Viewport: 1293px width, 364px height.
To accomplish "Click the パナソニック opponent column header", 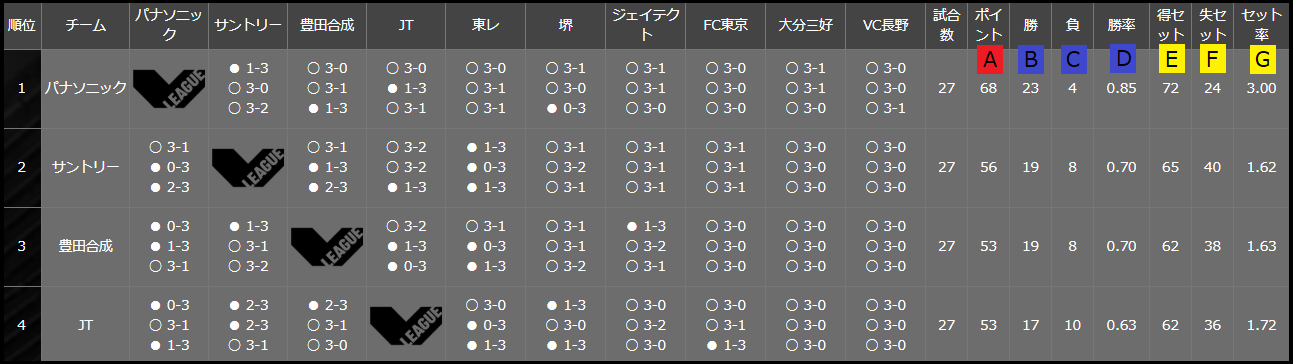I will [169, 26].
